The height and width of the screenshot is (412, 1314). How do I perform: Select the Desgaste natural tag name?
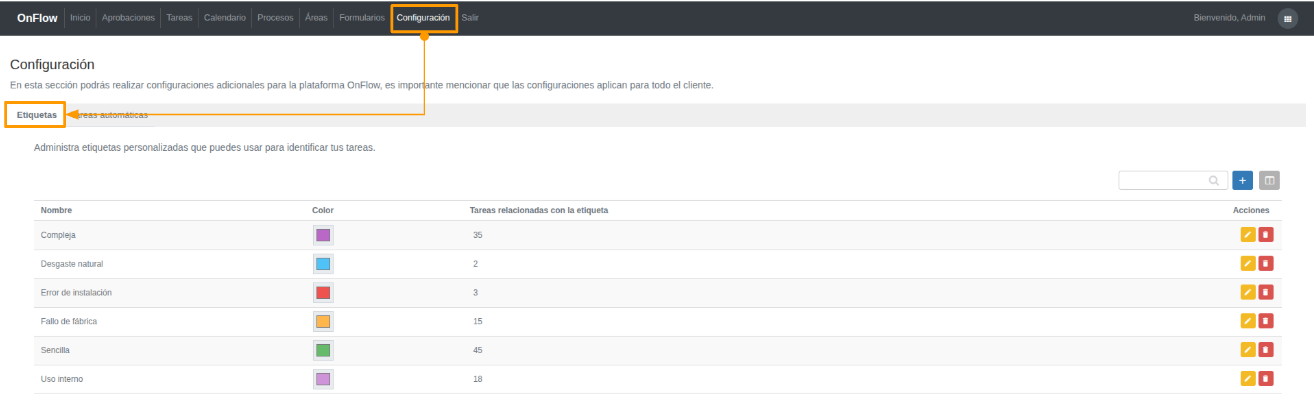(72, 264)
